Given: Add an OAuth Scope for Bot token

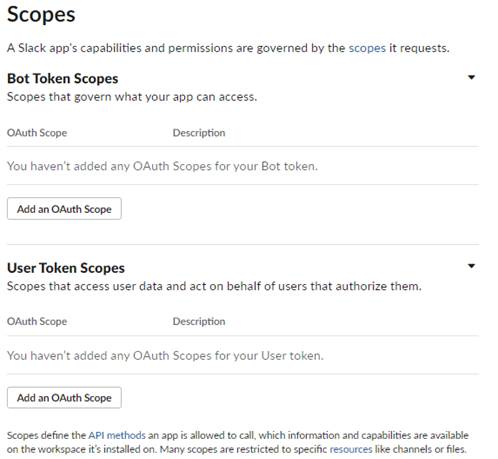Looking at the screenshot, I should [64, 209].
